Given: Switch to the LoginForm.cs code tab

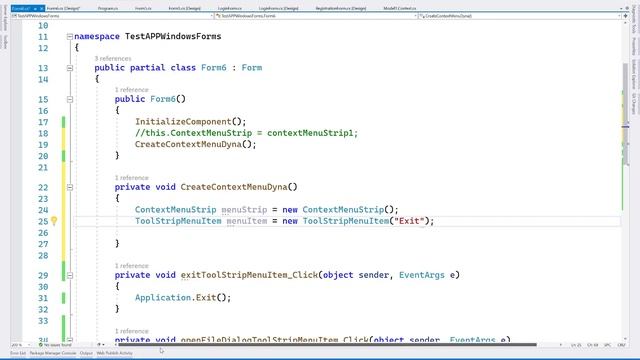Looking at the screenshot, I should click(229, 9).
